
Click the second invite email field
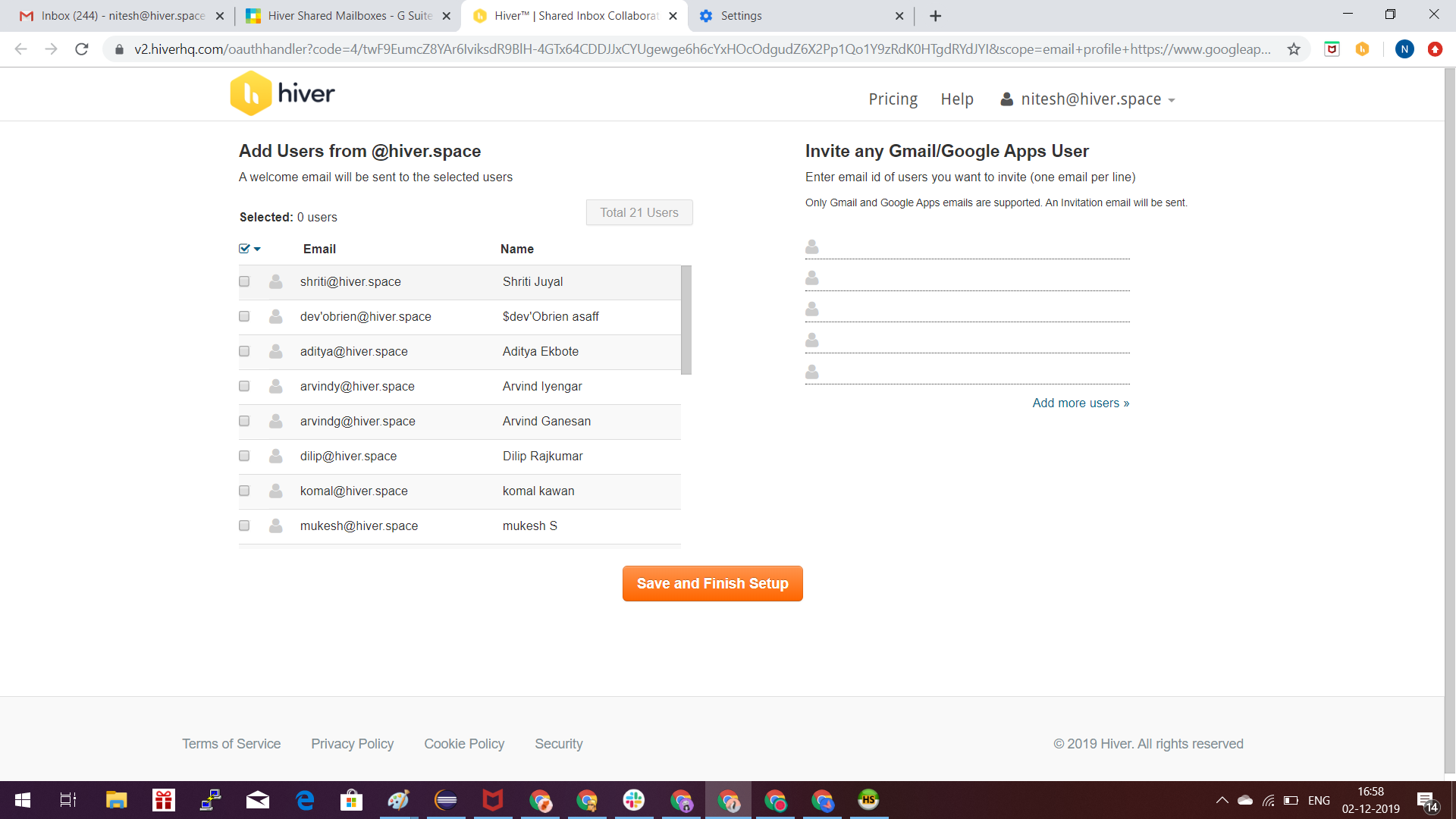point(968,278)
